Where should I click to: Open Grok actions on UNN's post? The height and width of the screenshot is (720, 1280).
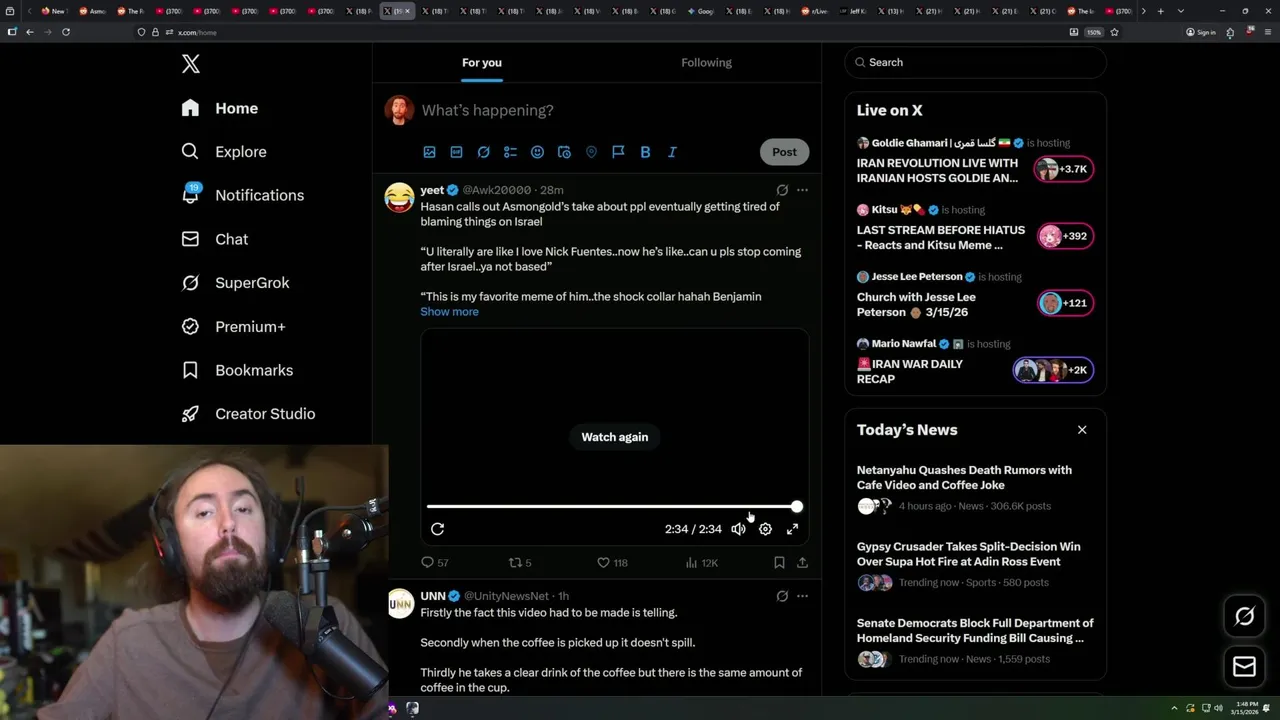782,596
